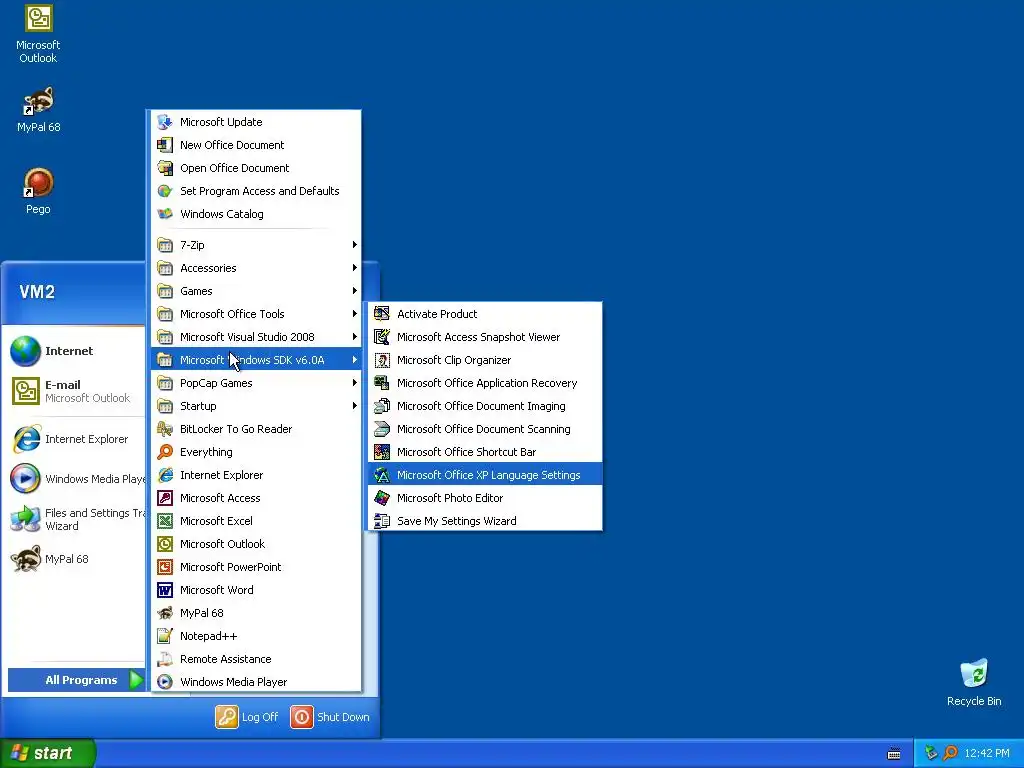The width and height of the screenshot is (1024, 768).
Task: Click Microsoft Photo Editor icon
Action: (x=382, y=498)
